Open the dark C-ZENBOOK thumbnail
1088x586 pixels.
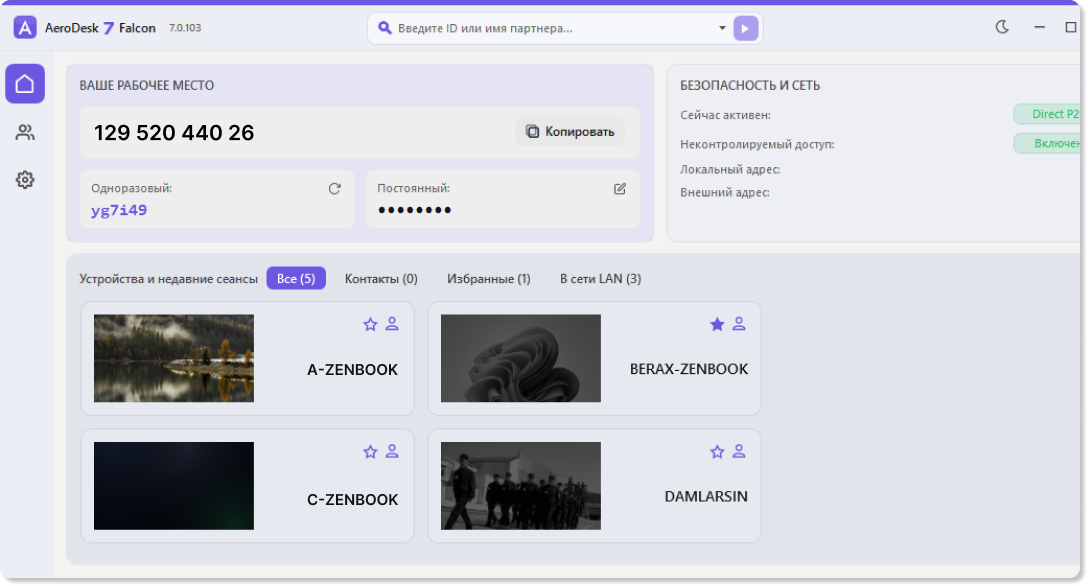point(174,486)
